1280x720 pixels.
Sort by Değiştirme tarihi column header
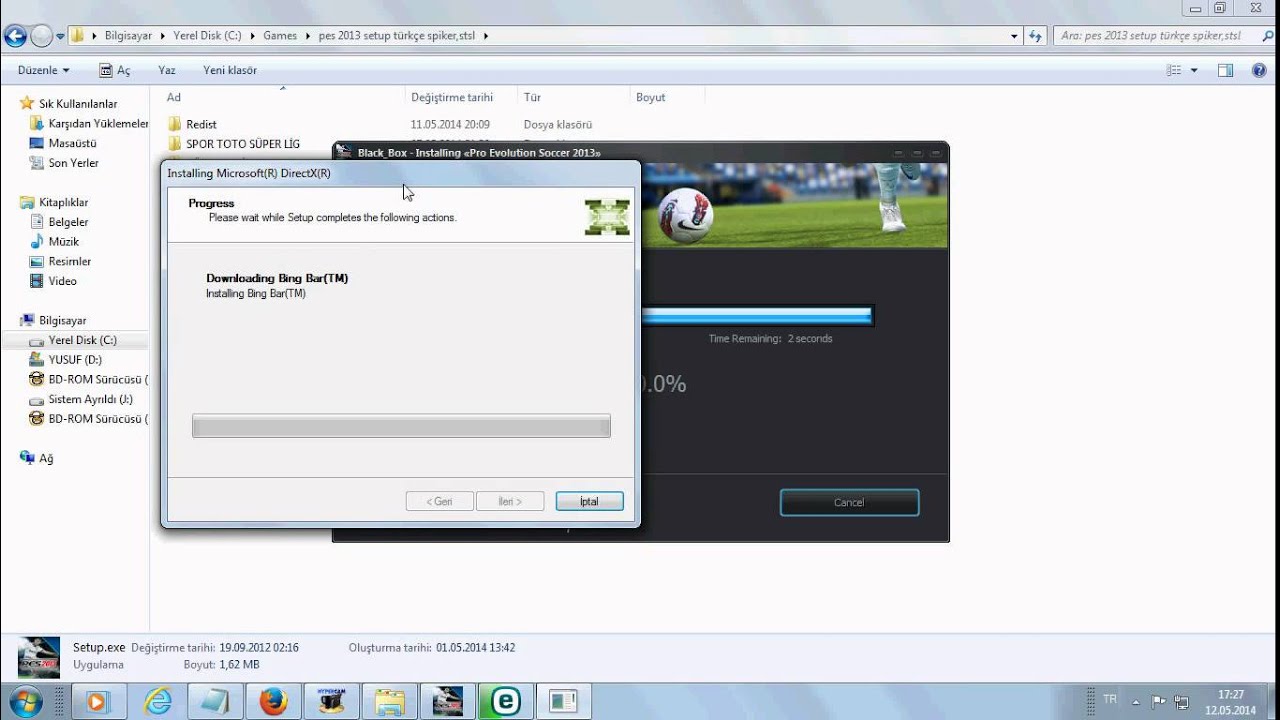[x=452, y=97]
